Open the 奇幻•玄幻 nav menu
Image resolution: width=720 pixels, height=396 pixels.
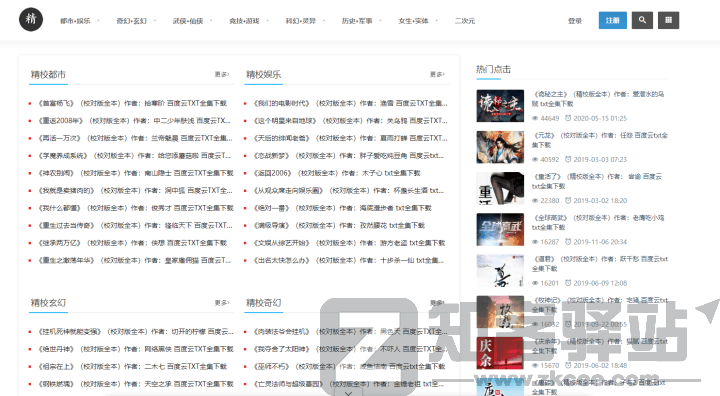point(131,21)
